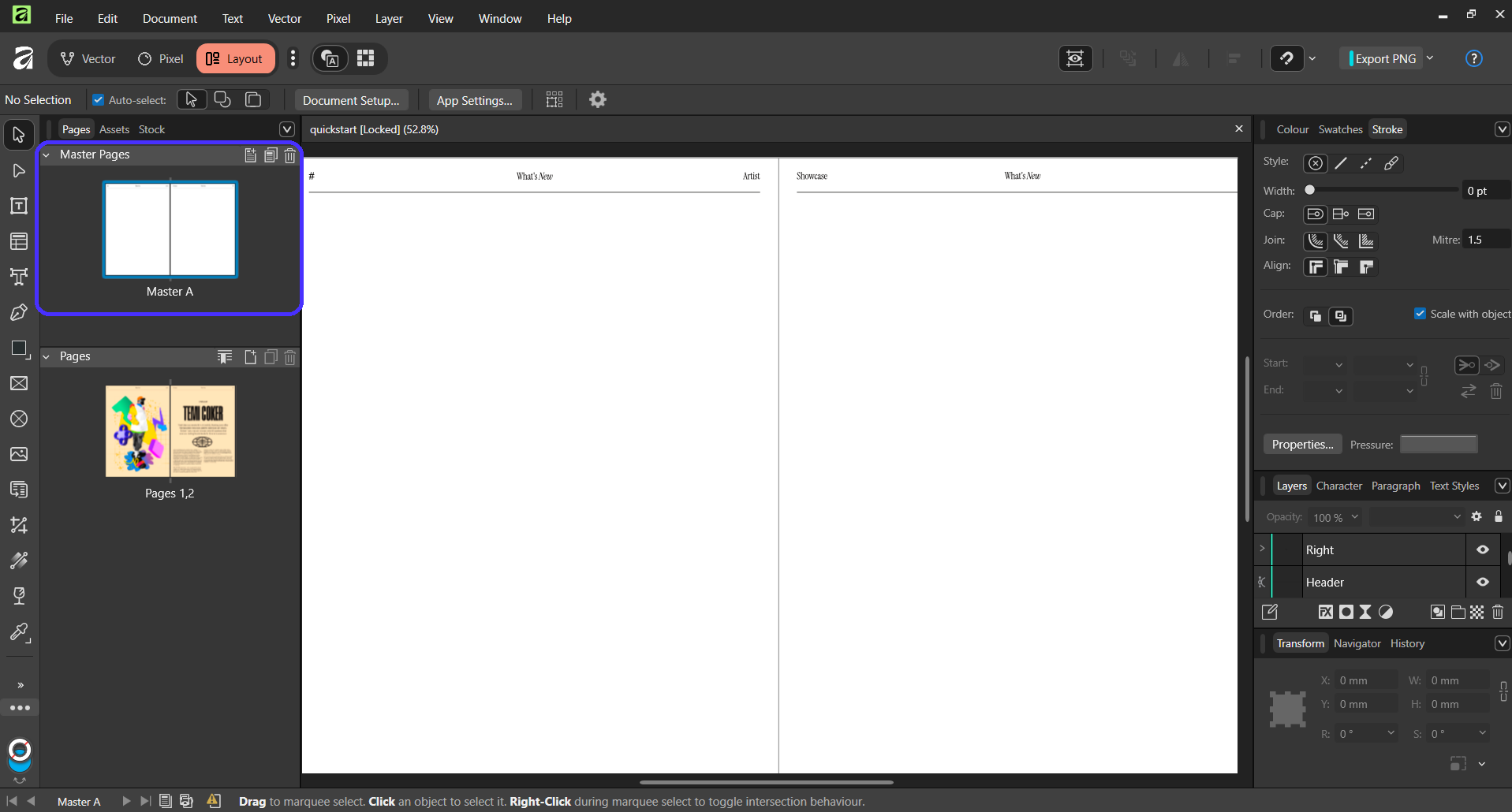Delete the selected master page

pos(290,155)
